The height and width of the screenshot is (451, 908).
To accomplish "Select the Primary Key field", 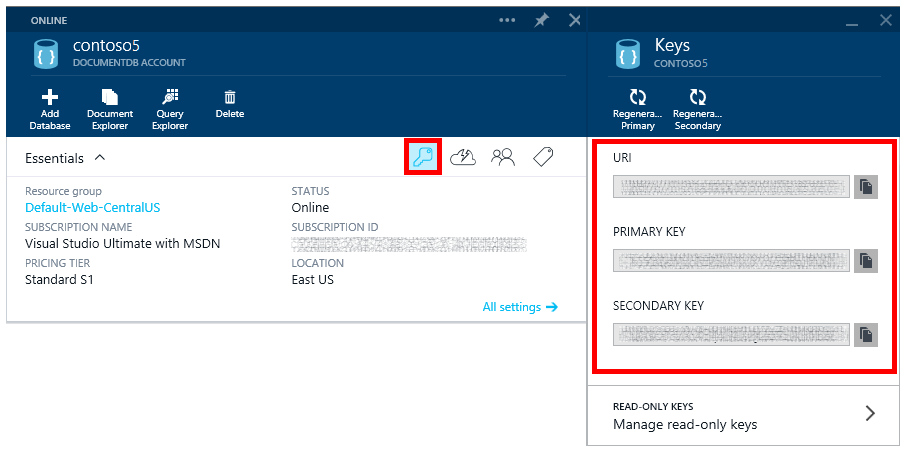I will point(731,261).
